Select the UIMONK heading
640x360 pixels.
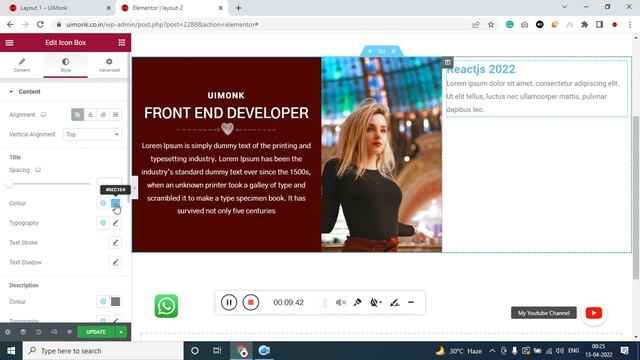coord(226,96)
